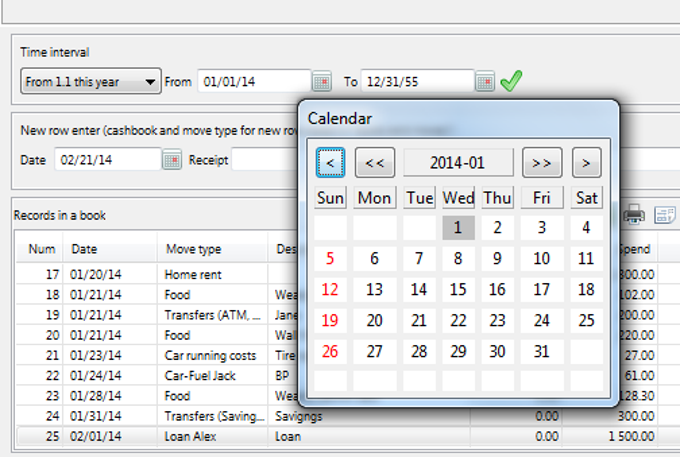Go to previous month with '<' button

[330, 163]
